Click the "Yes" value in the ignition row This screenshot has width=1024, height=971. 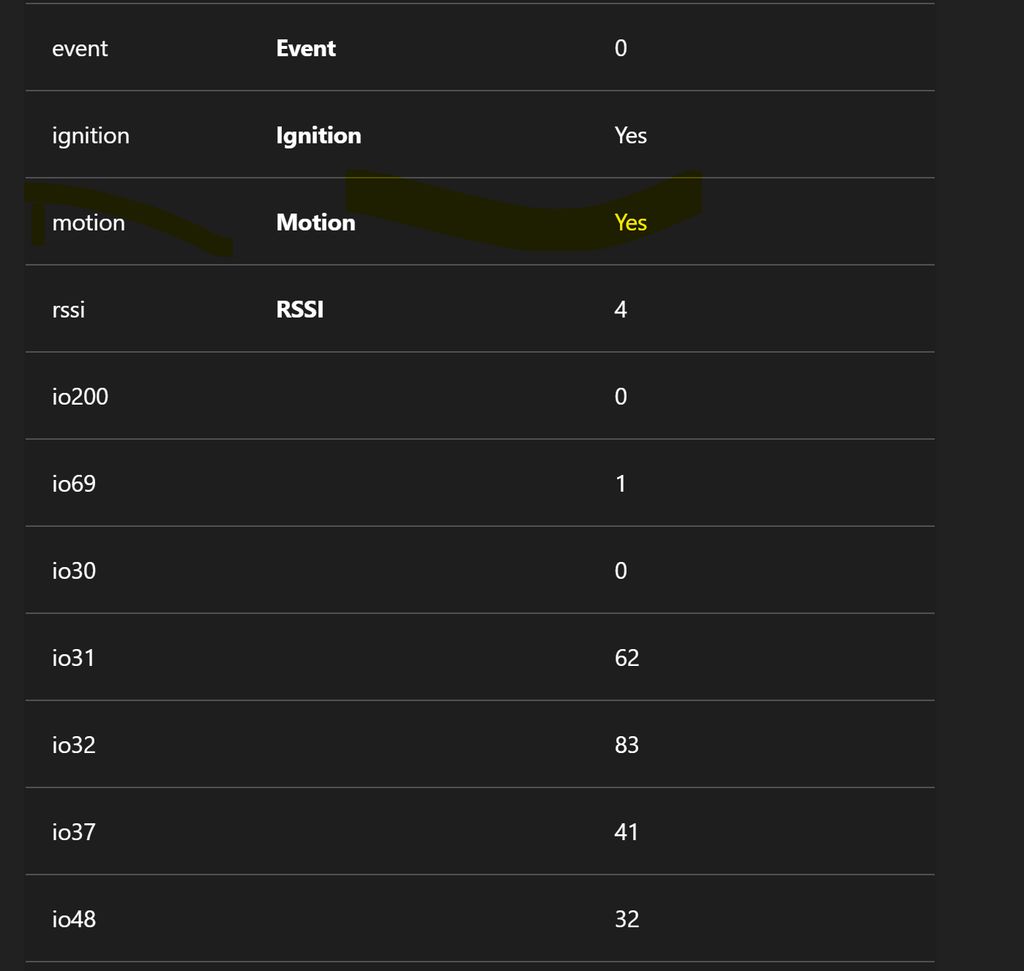pyautogui.click(x=631, y=135)
